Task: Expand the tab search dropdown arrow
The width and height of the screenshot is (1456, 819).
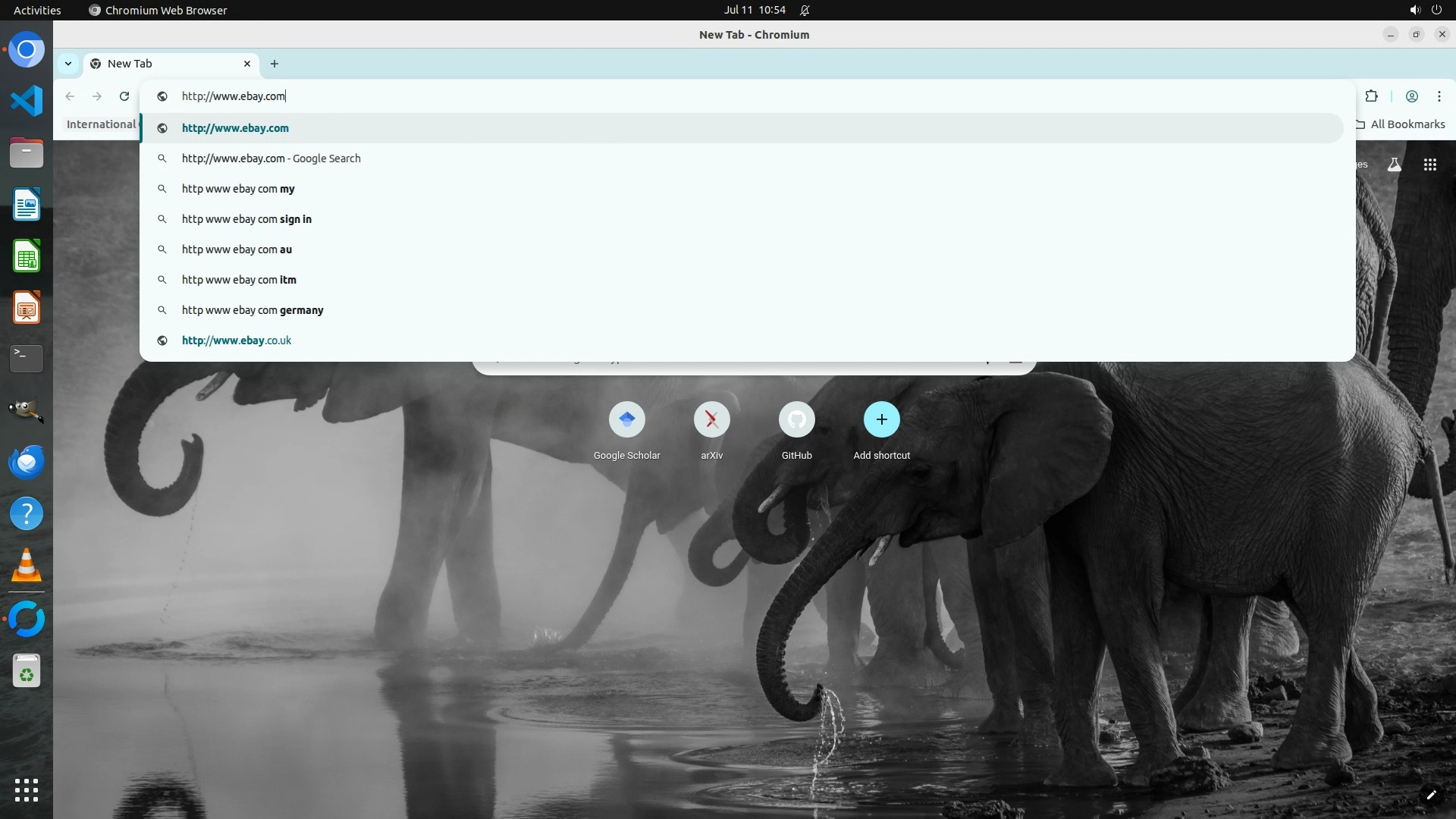Action: click(68, 64)
